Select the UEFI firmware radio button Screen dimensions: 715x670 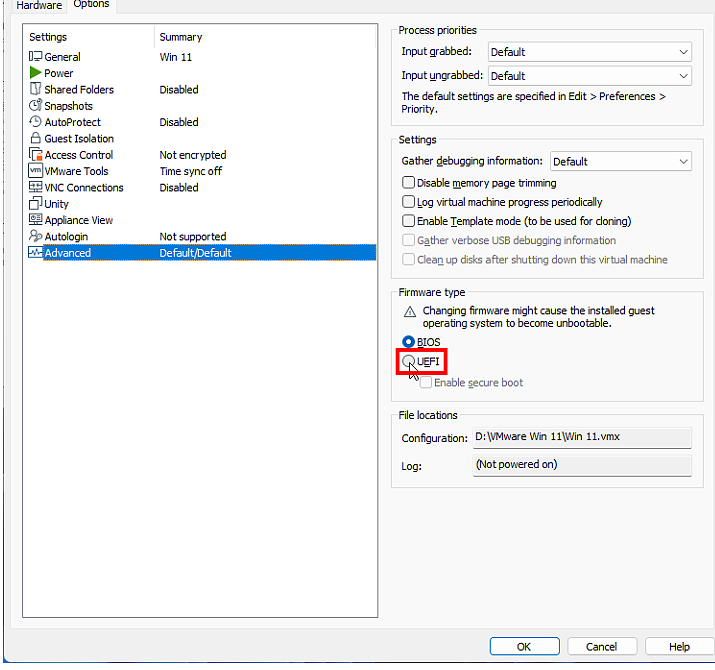coord(408,361)
